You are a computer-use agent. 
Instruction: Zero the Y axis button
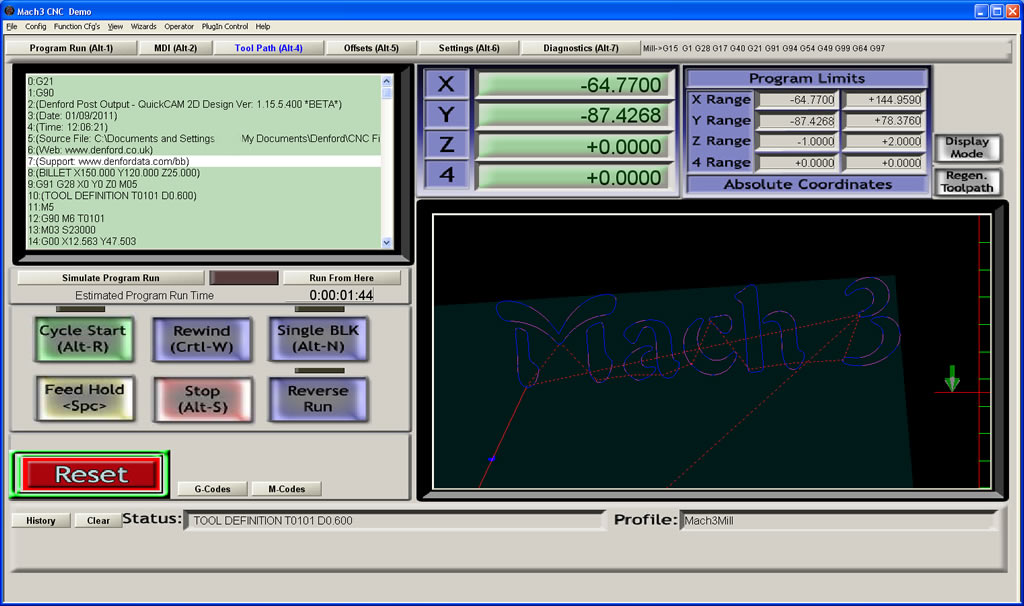click(446, 115)
